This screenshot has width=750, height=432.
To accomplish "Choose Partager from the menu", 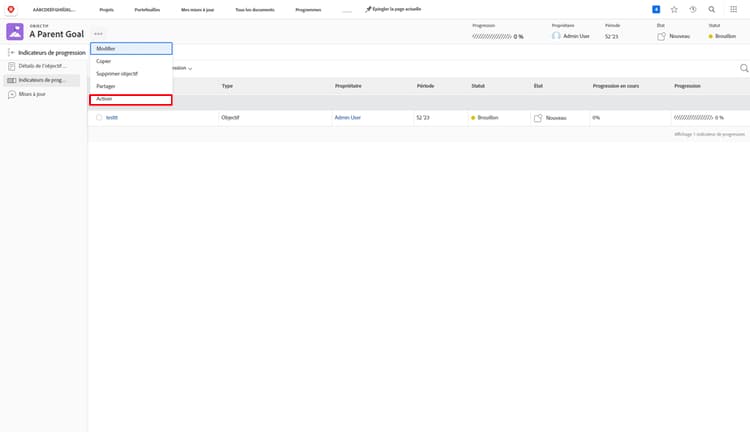I will (131, 86).
